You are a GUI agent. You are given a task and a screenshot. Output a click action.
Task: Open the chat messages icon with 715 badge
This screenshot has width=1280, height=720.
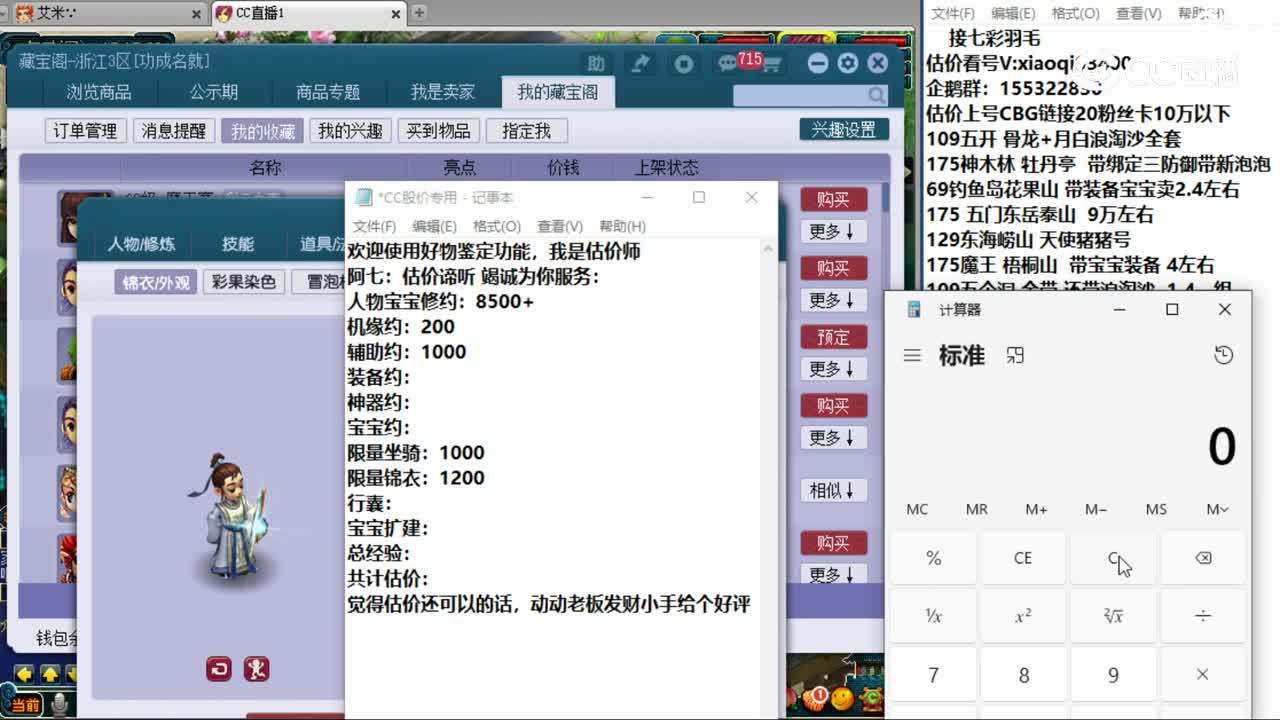point(729,64)
